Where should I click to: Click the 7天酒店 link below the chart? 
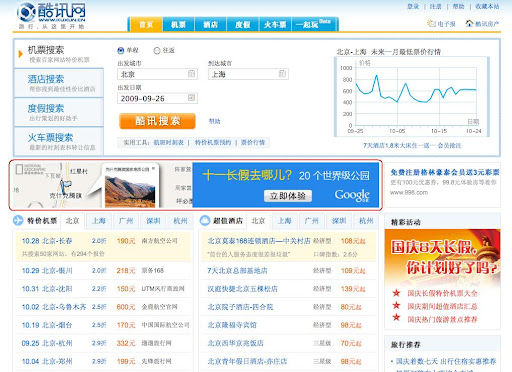[x=412, y=145]
